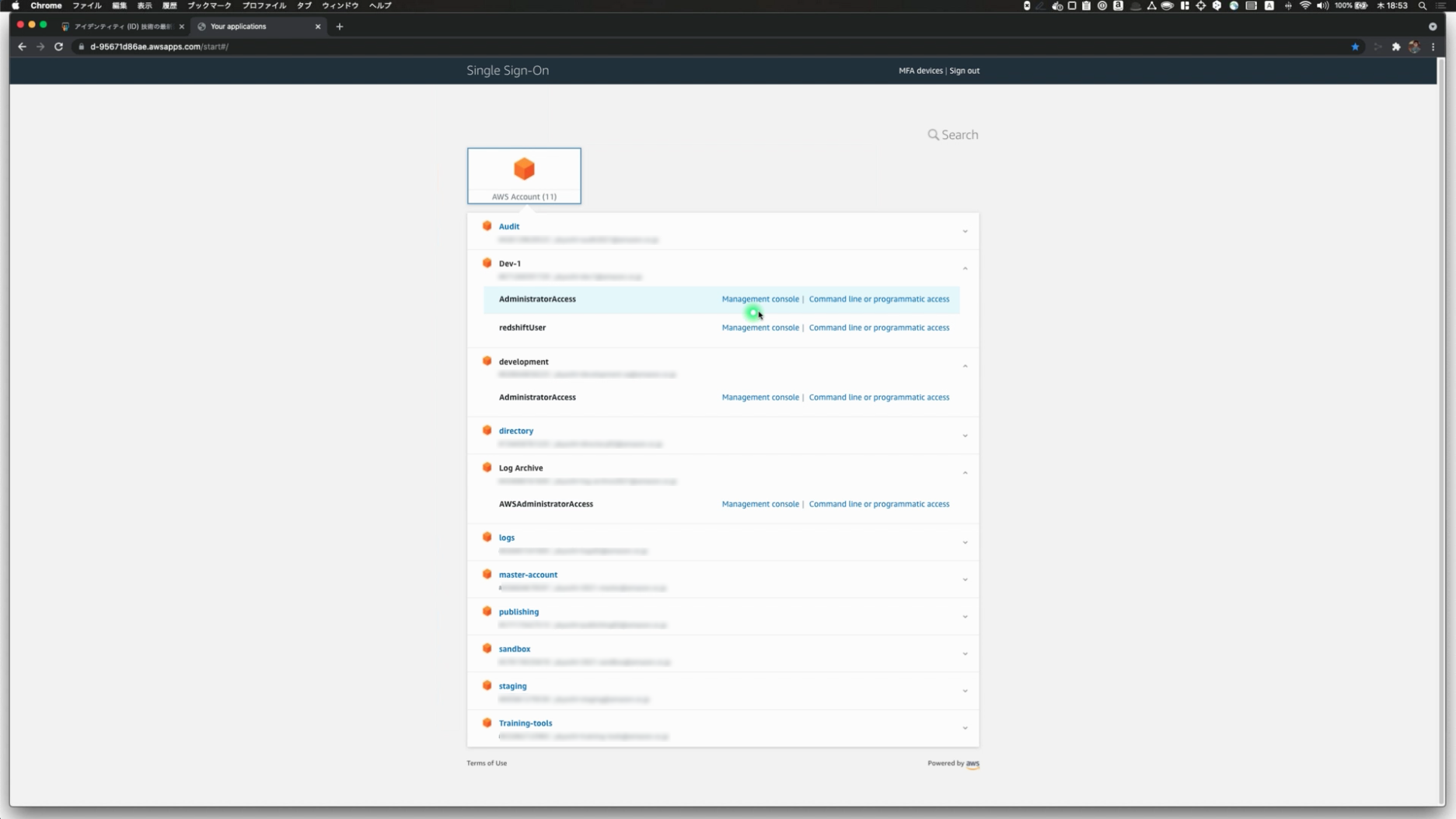Open Command line access for Dev-1 AdministratorAccess
1456x819 pixels.
point(879,299)
